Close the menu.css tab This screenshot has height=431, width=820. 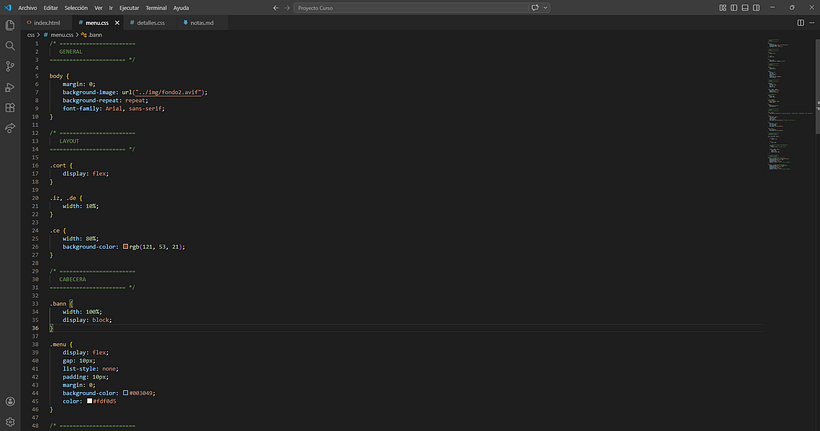coord(117,22)
